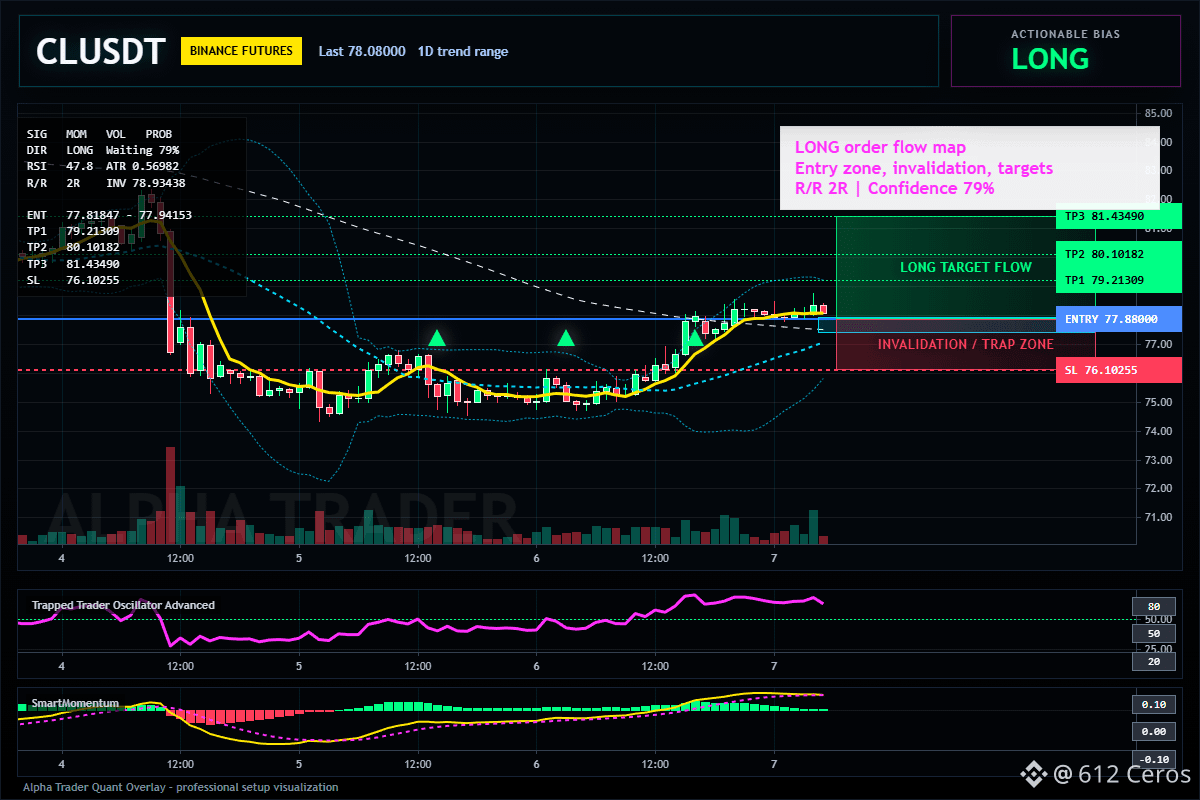Click the 1D trend range label
This screenshot has height=800, width=1200.
pos(463,51)
